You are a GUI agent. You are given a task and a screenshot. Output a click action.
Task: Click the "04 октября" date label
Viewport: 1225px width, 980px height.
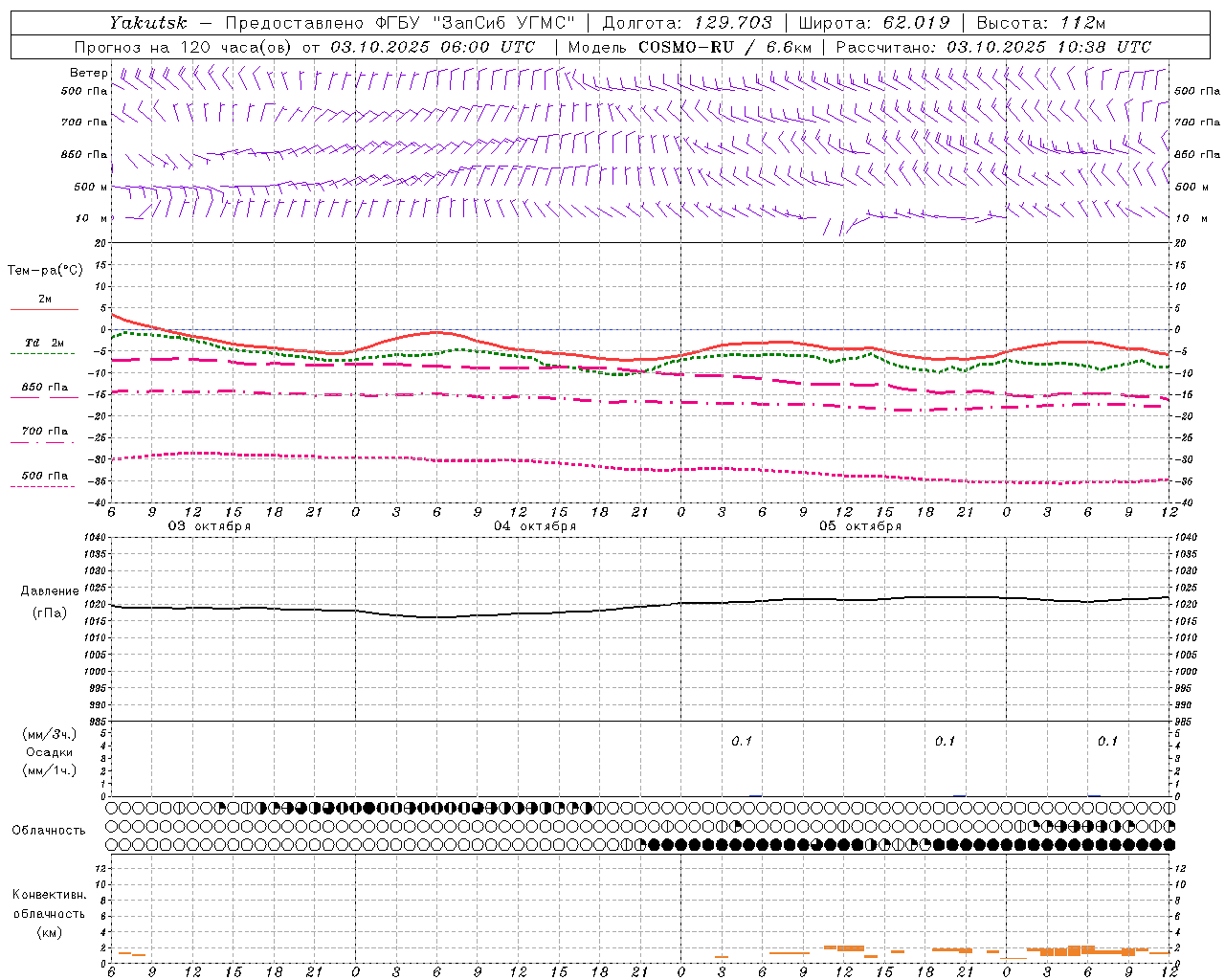(x=535, y=526)
